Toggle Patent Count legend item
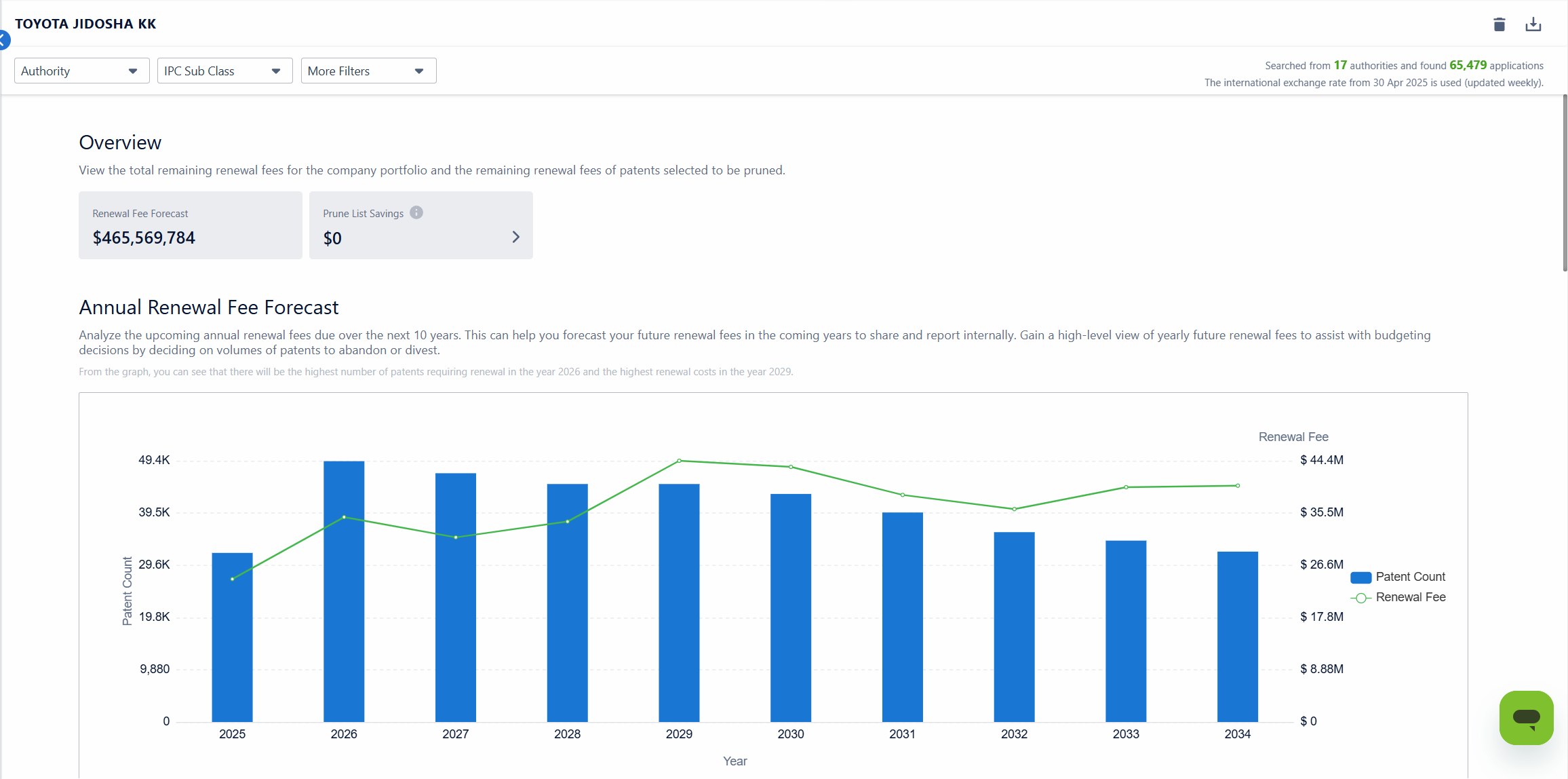 tap(1410, 577)
